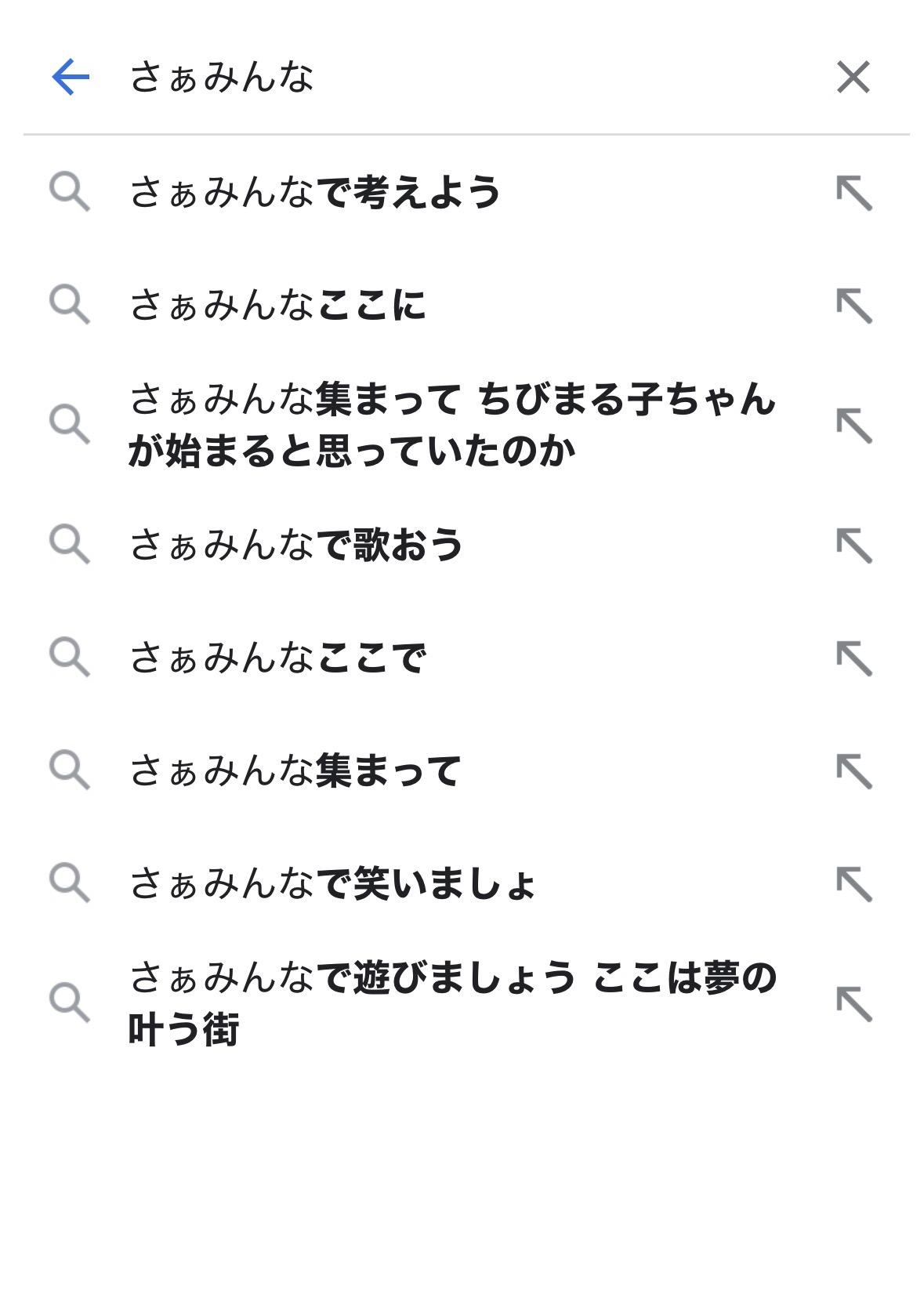Select suggestion さぁみんなここで

click(x=277, y=657)
